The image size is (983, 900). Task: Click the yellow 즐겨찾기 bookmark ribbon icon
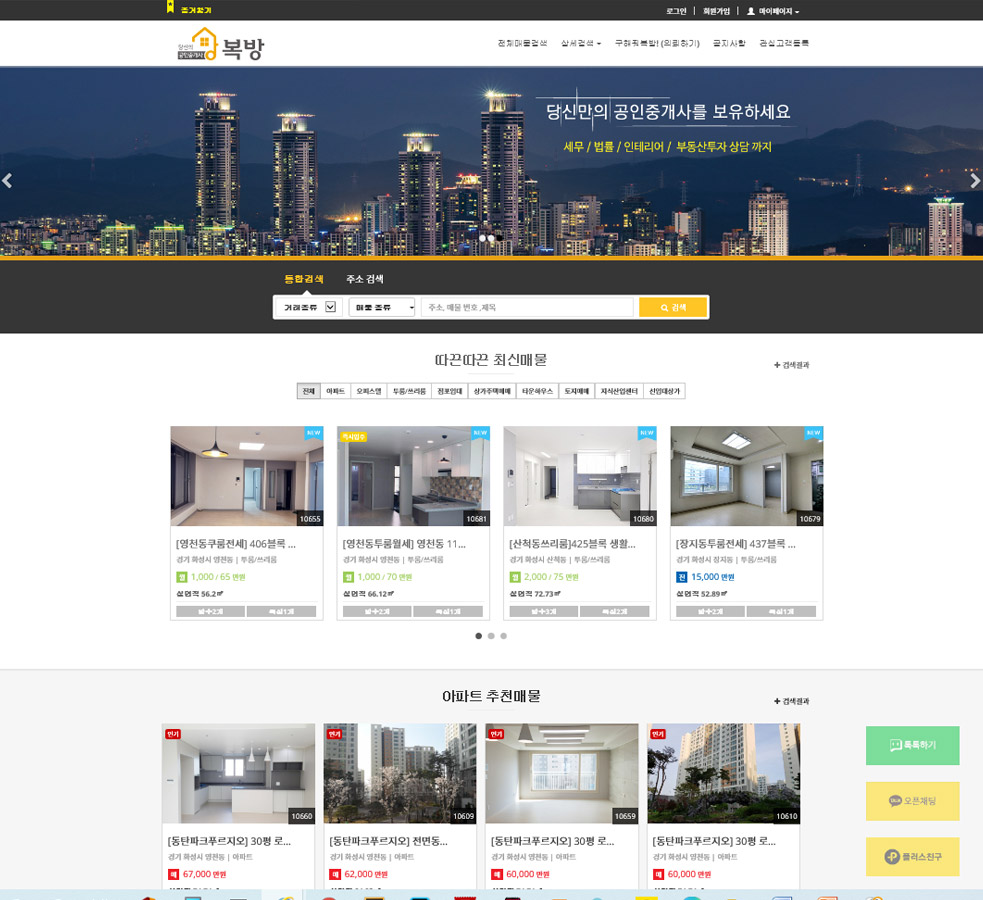pyautogui.click(x=170, y=8)
